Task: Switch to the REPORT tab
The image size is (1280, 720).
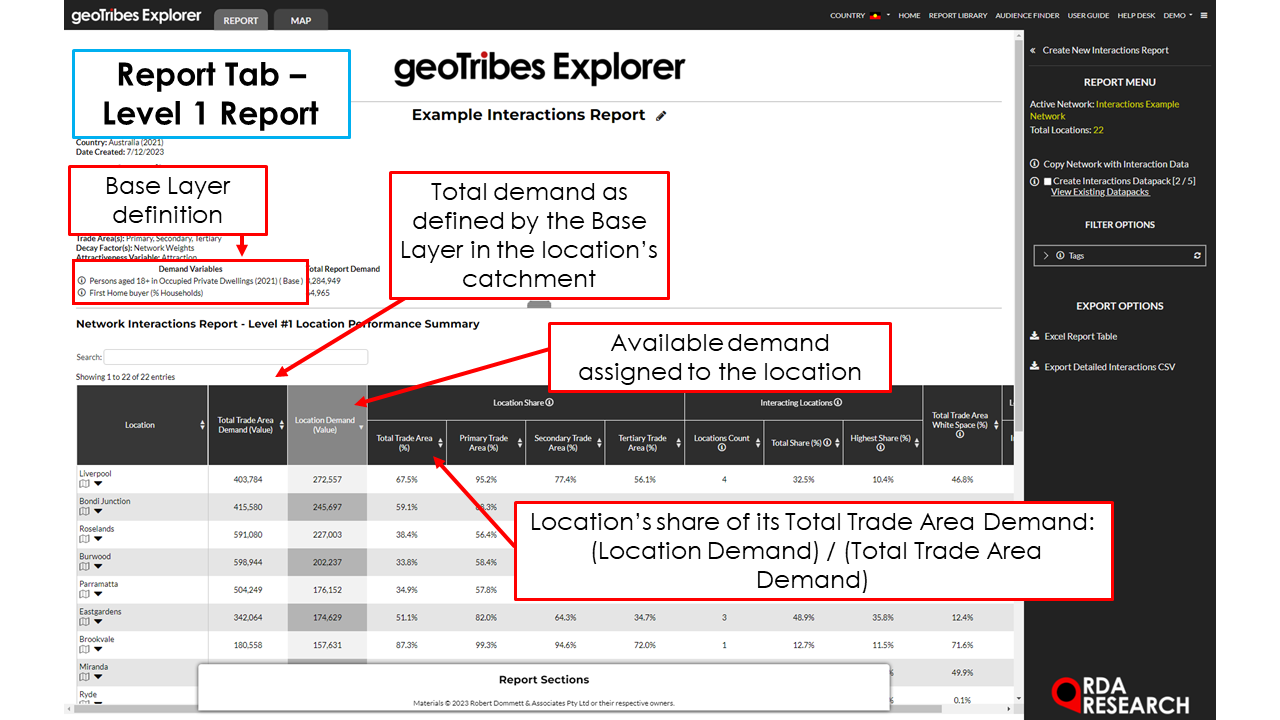Action: point(241,20)
